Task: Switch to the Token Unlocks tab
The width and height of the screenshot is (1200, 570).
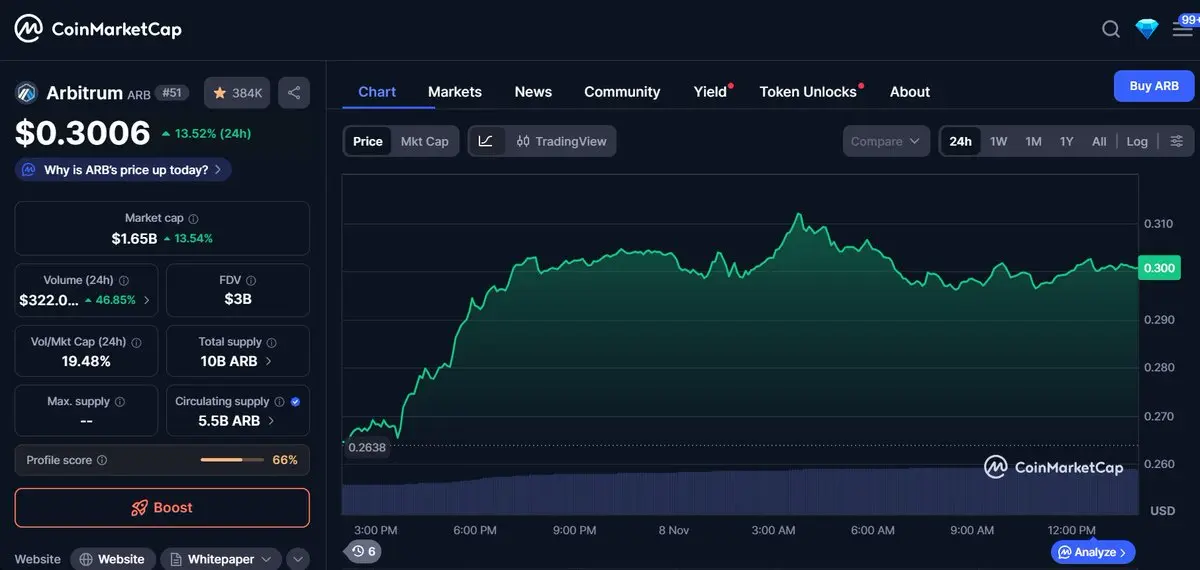Action: pos(809,91)
